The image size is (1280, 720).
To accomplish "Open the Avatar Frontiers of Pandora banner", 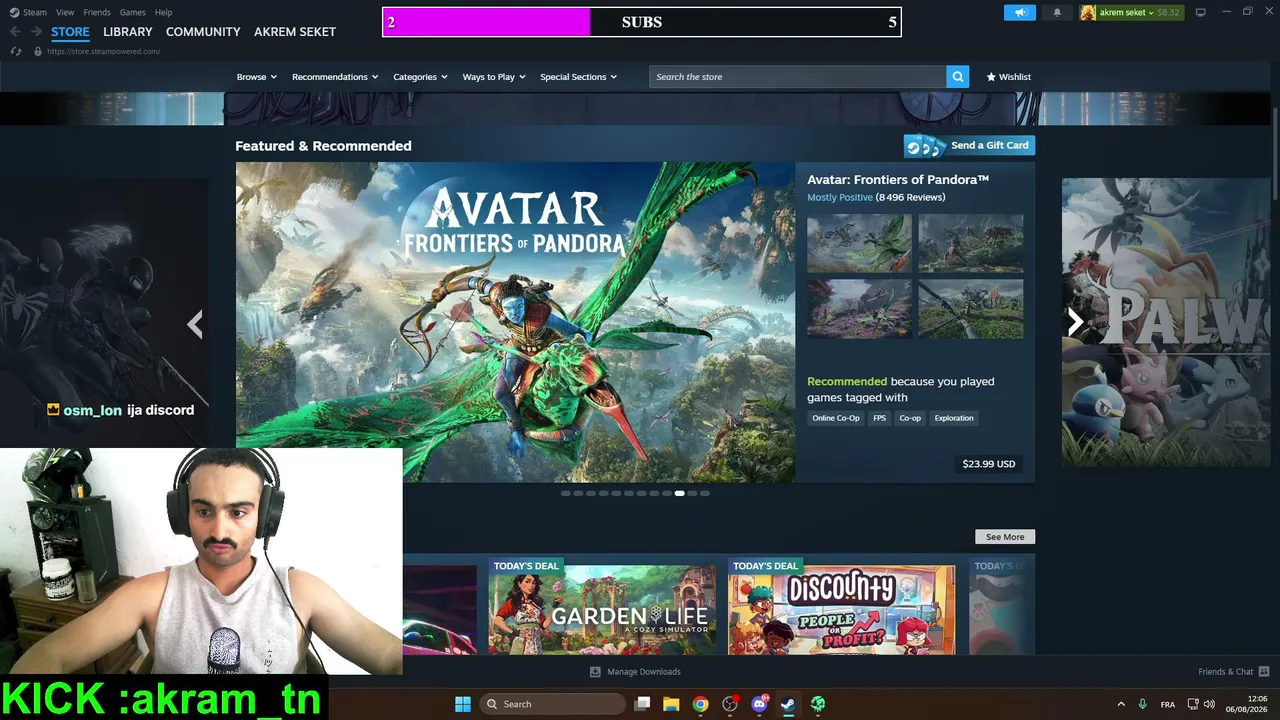I will click(516, 322).
